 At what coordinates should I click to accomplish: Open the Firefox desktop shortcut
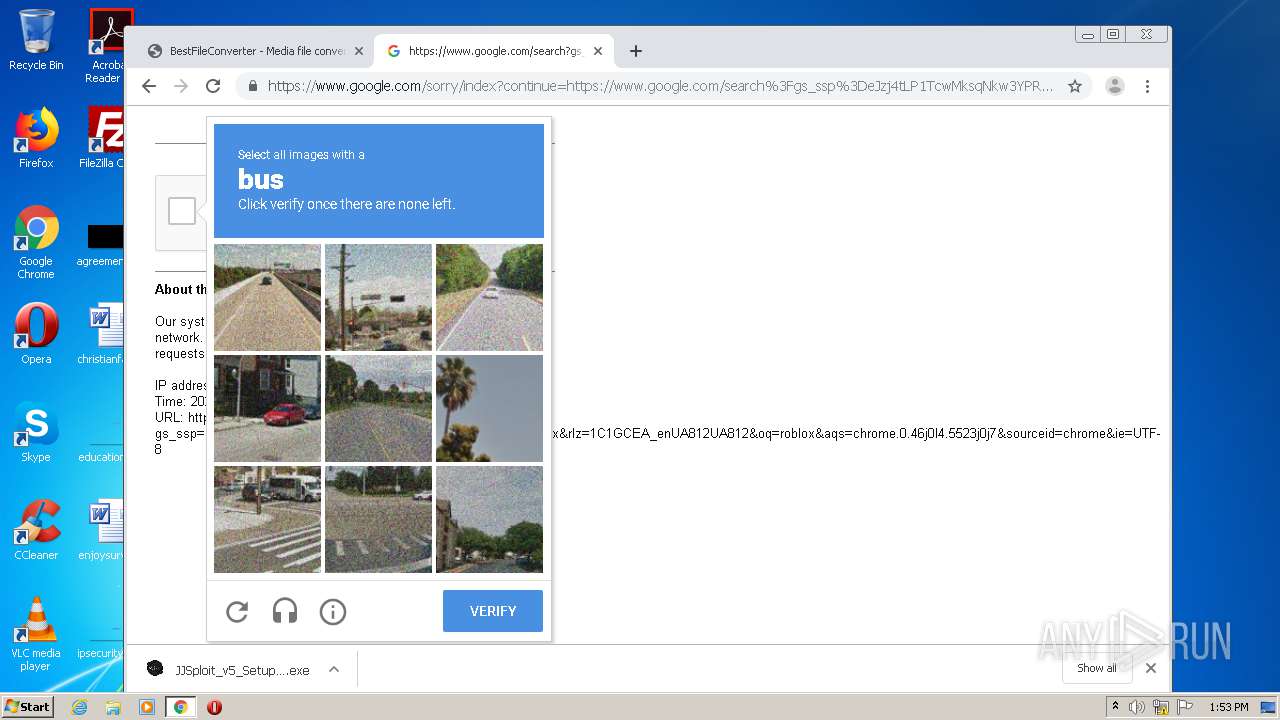click(x=36, y=138)
